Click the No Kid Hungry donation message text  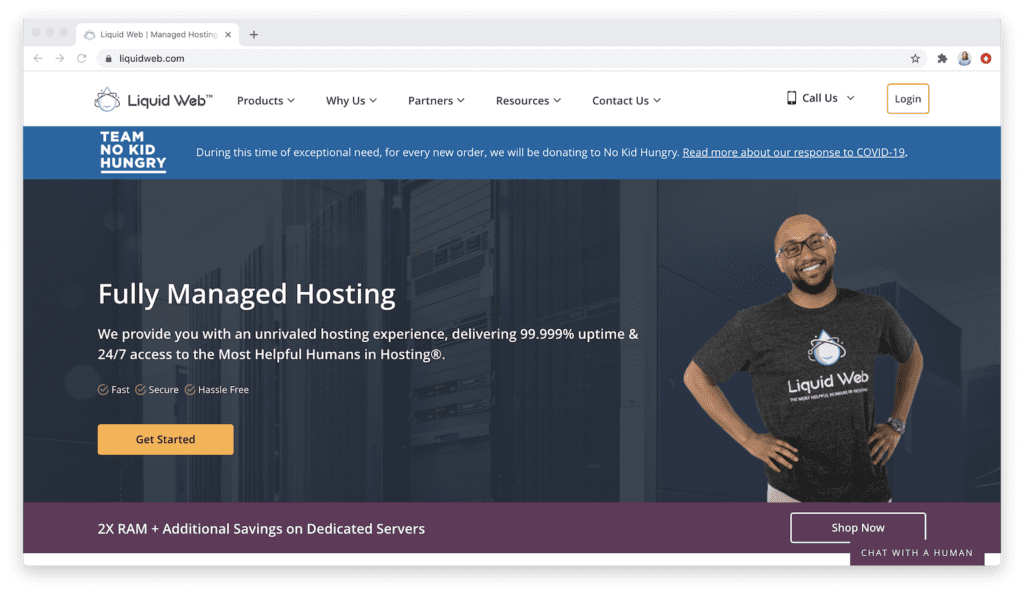pyautogui.click(x=438, y=152)
